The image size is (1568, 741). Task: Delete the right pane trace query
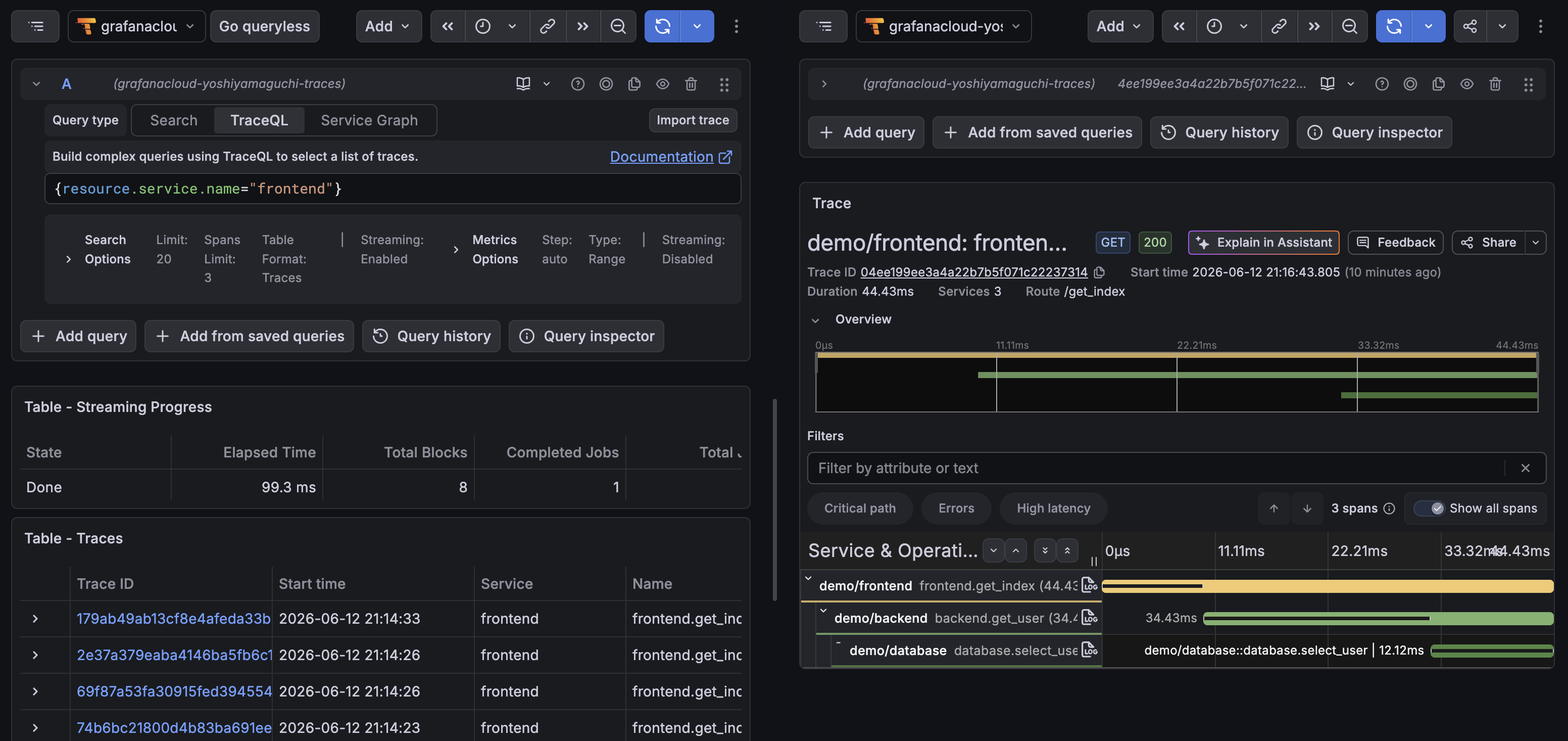(1495, 84)
